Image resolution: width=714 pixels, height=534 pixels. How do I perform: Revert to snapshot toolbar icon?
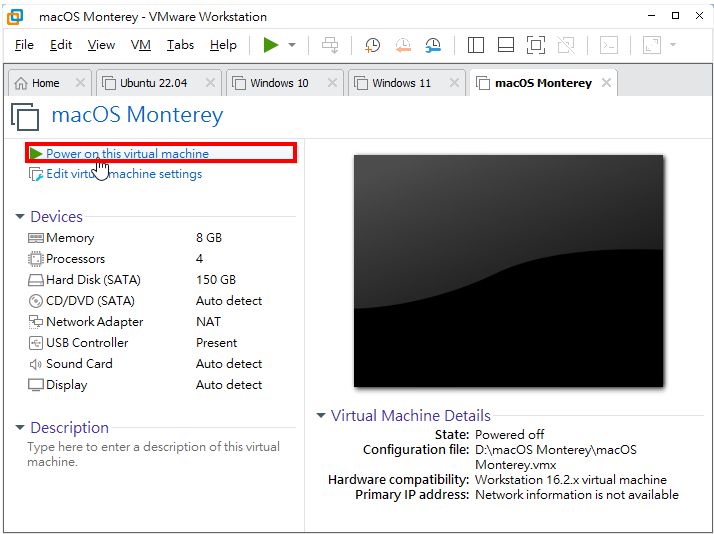(x=403, y=45)
